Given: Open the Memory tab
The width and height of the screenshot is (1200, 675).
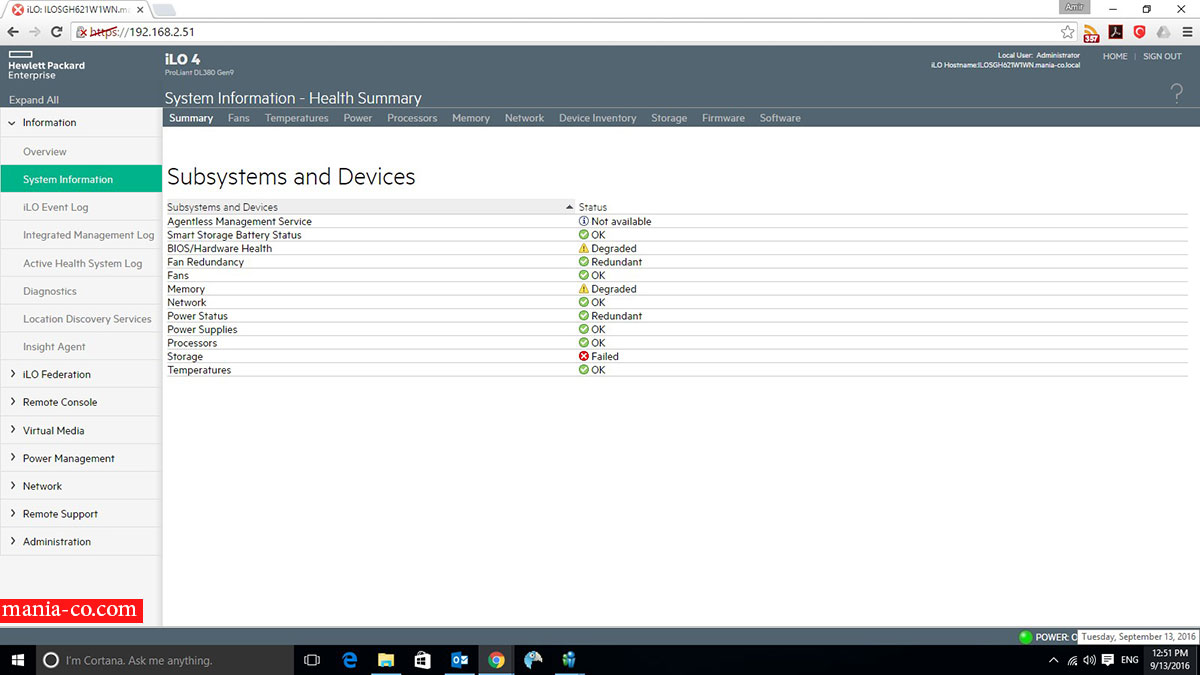Looking at the screenshot, I should coord(471,118).
